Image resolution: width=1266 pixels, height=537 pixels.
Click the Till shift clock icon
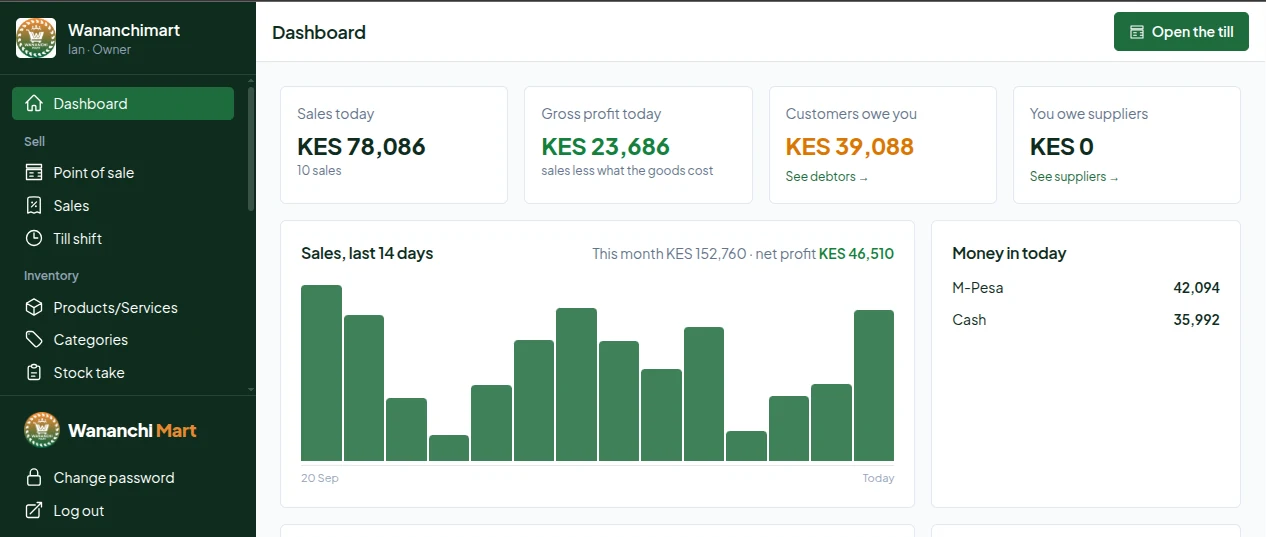point(34,238)
